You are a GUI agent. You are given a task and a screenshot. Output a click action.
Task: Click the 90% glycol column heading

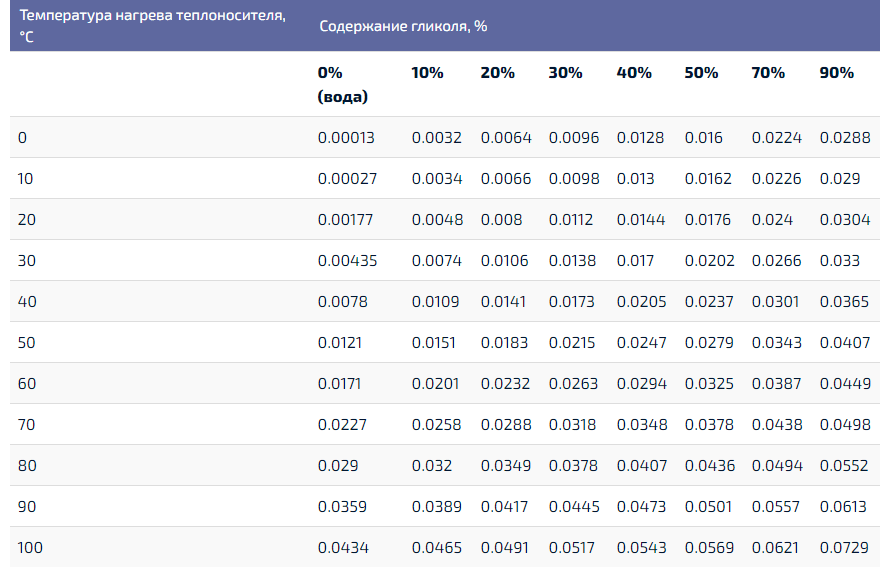[837, 73]
